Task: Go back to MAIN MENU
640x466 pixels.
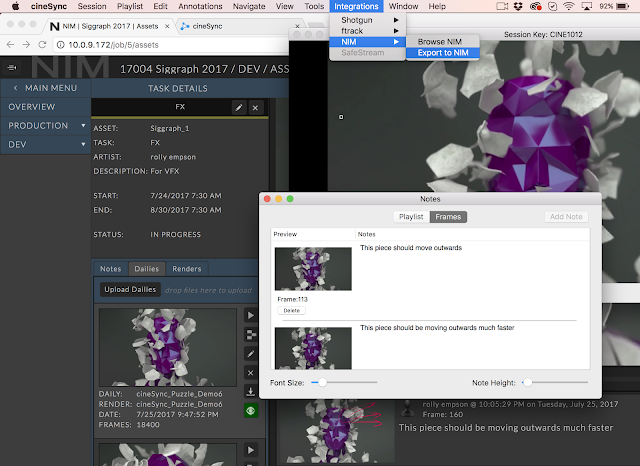Action: [45, 88]
